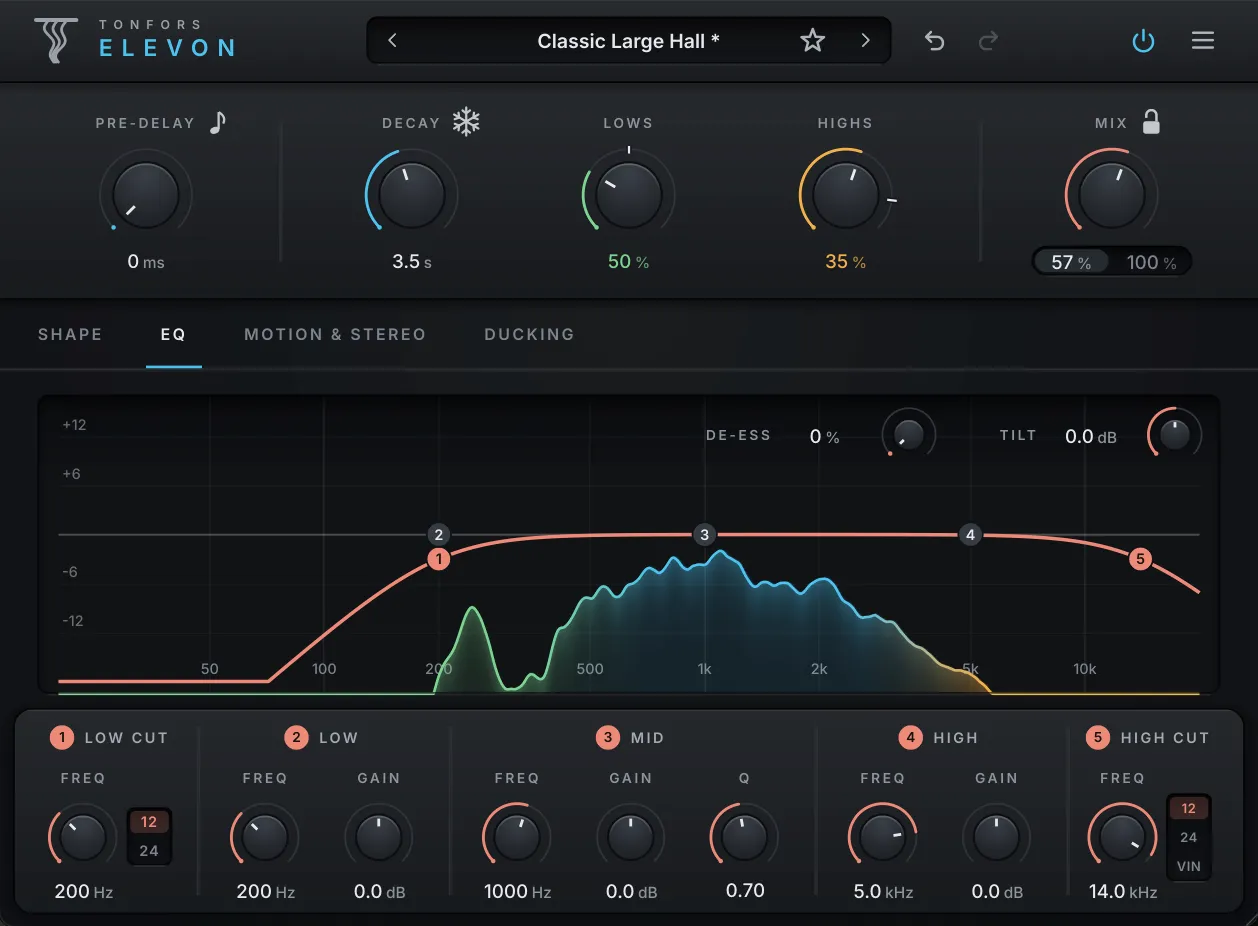1258x926 pixels.
Task: Click the undo arrow
Action: coord(935,41)
